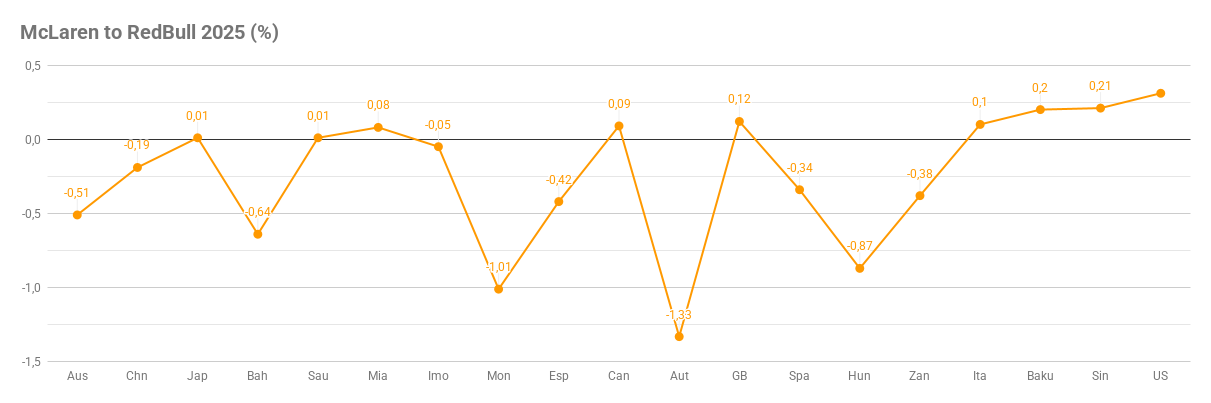
Task: Click the Aus x-axis label
Action: coord(77,376)
